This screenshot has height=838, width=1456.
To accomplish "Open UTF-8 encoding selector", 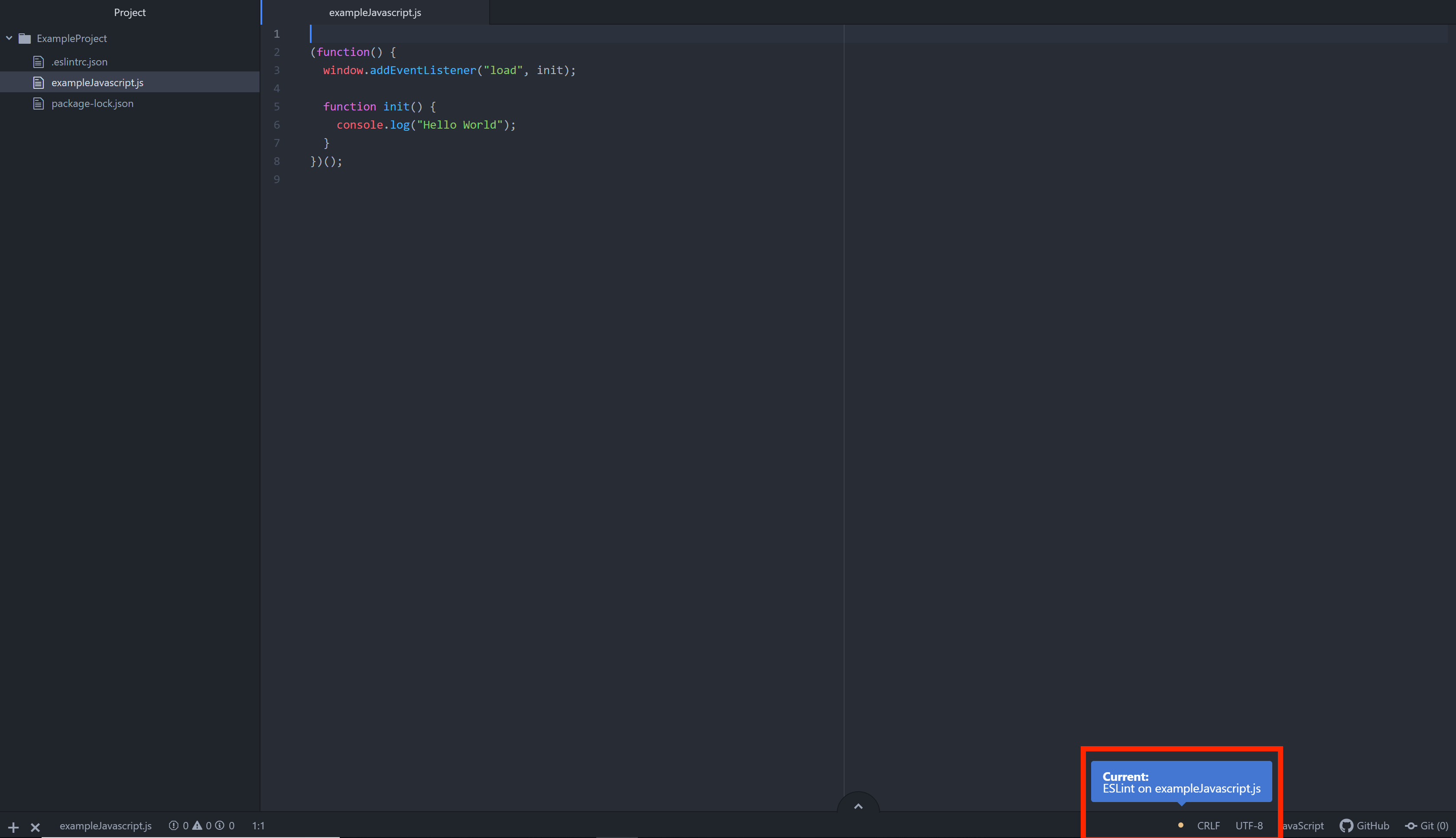I will tap(1249, 825).
